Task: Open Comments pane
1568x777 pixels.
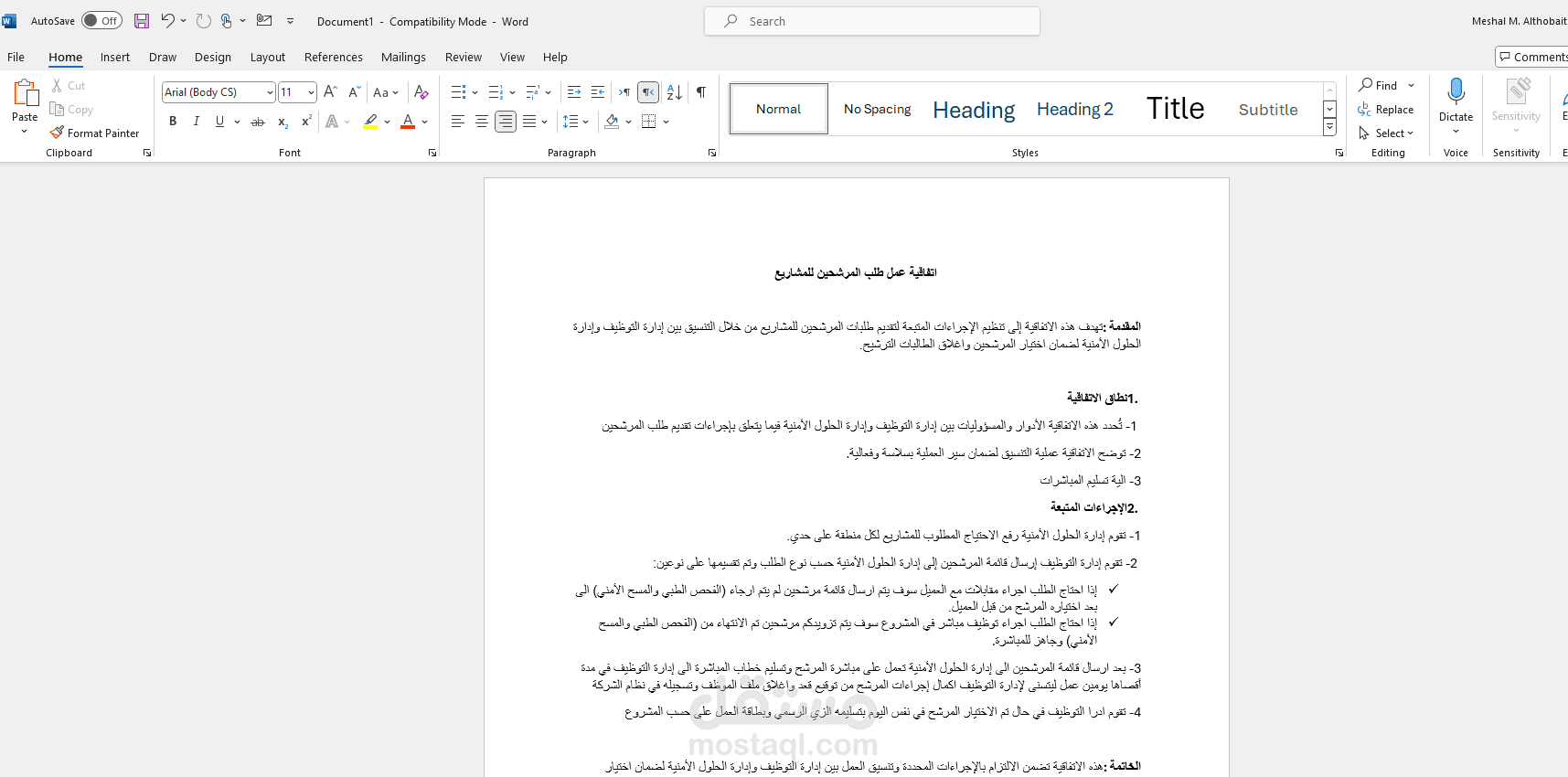Action: pyautogui.click(x=1532, y=57)
